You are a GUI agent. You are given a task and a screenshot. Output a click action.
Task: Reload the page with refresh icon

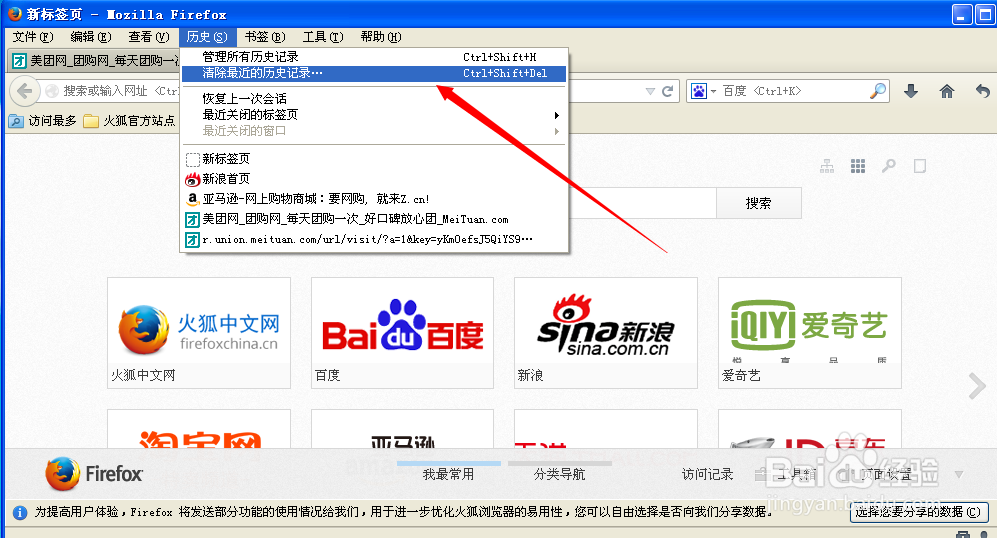point(668,92)
